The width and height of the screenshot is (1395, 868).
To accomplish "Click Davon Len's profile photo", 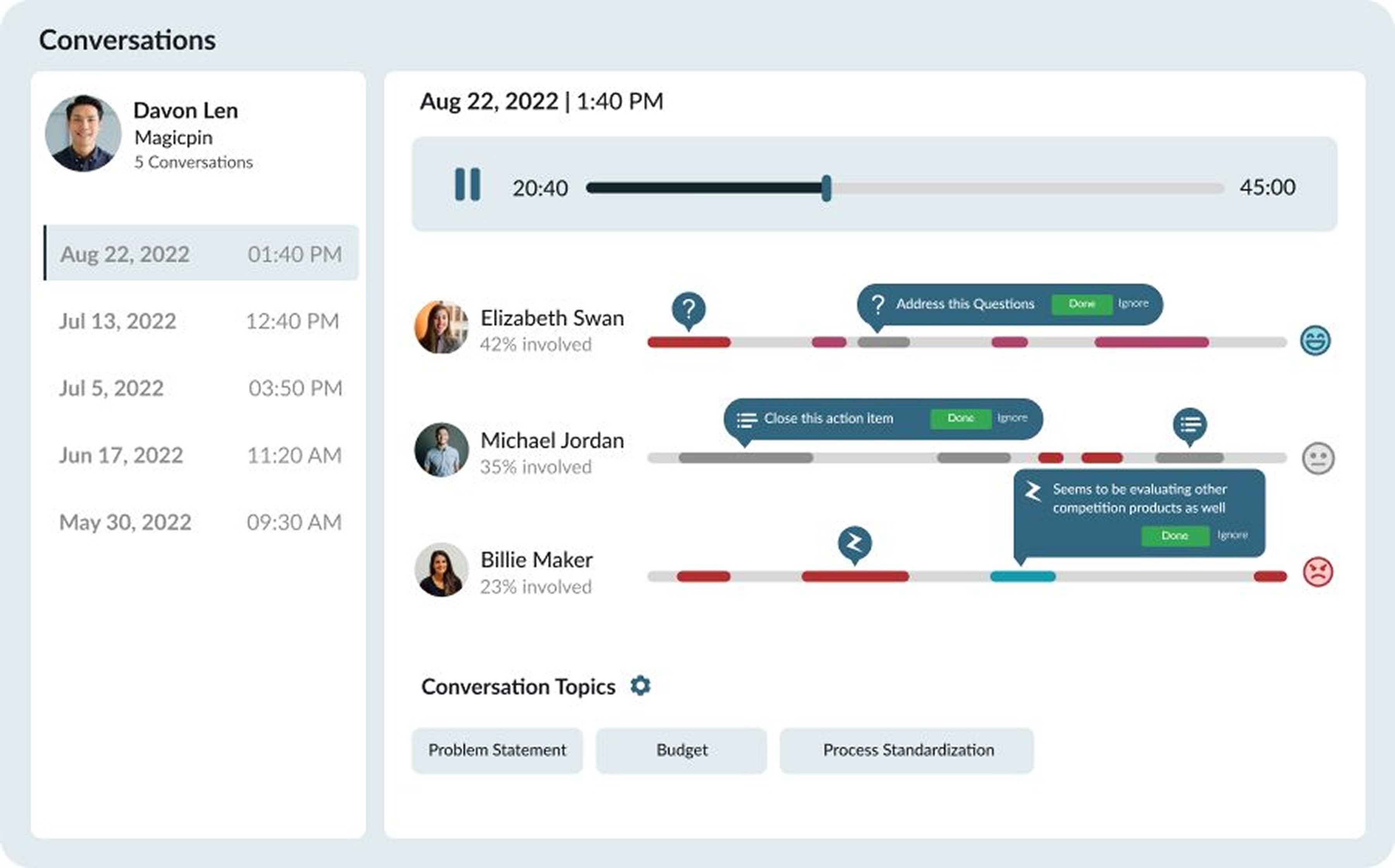I will 83,133.
